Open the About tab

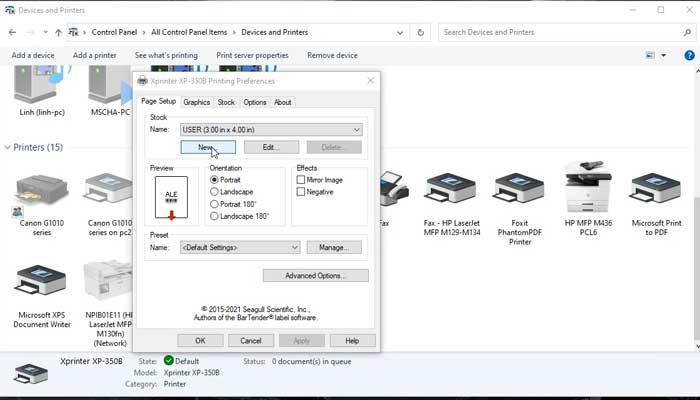coord(283,102)
